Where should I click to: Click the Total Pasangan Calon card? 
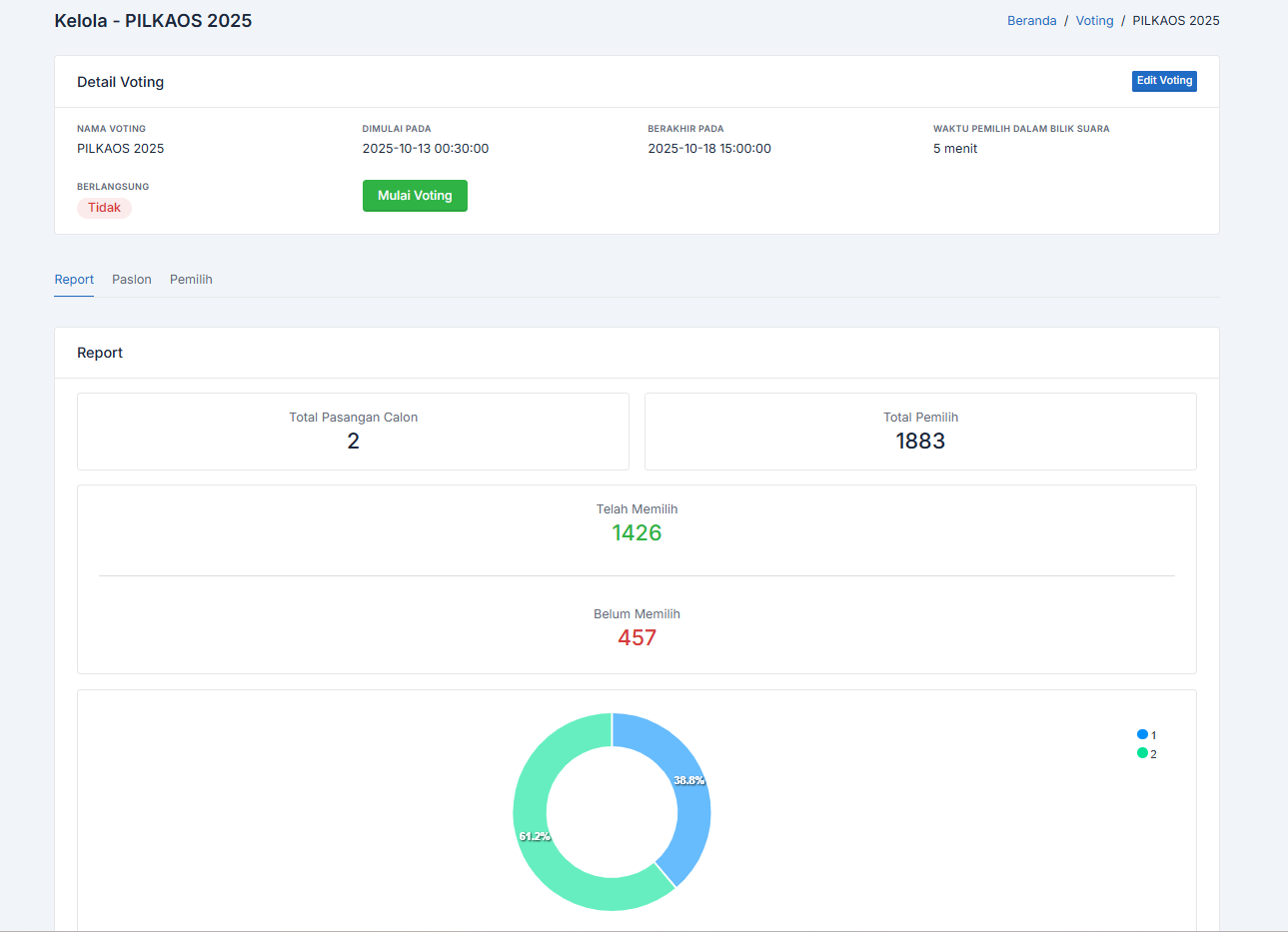pos(353,432)
